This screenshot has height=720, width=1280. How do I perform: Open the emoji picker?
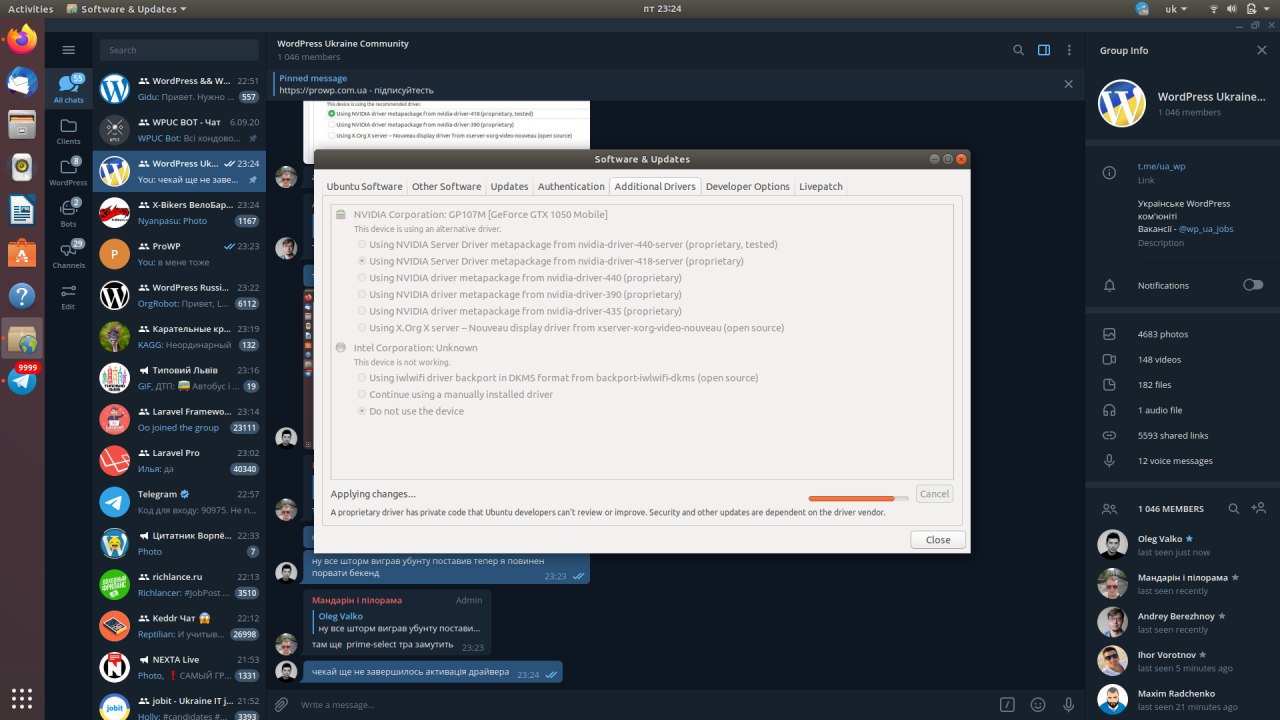coord(1038,704)
